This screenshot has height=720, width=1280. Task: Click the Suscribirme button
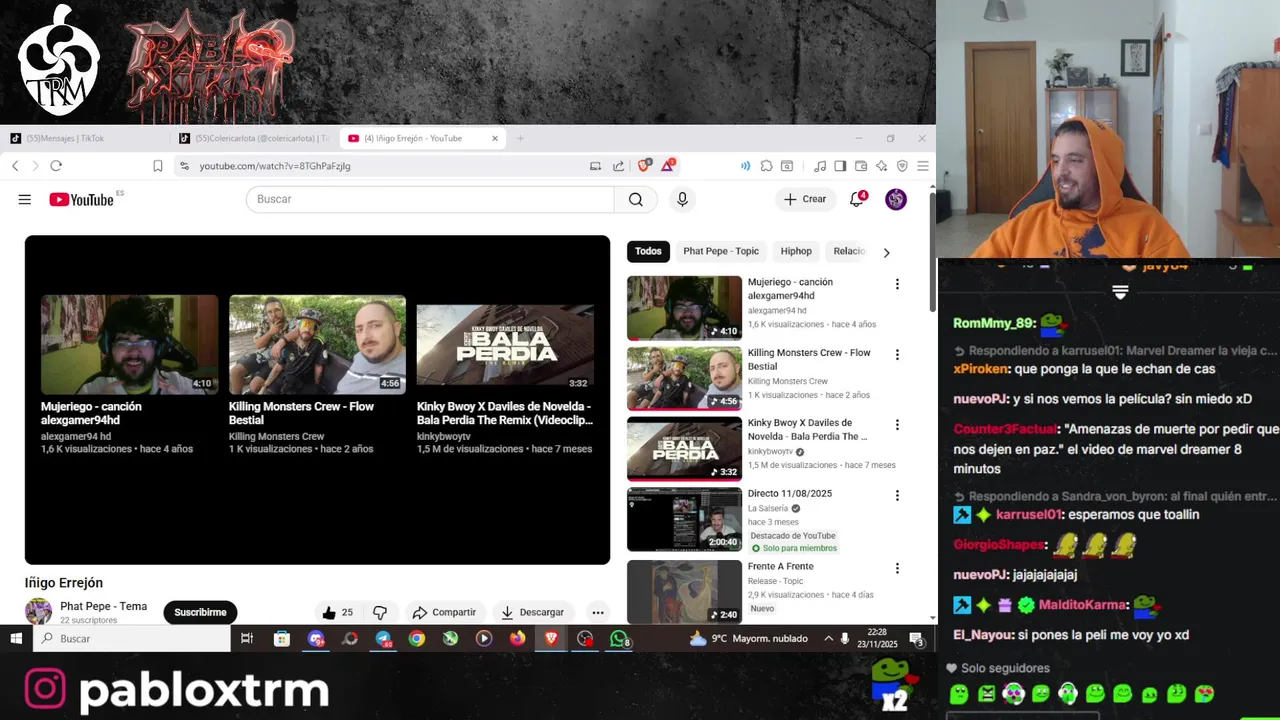coord(200,612)
